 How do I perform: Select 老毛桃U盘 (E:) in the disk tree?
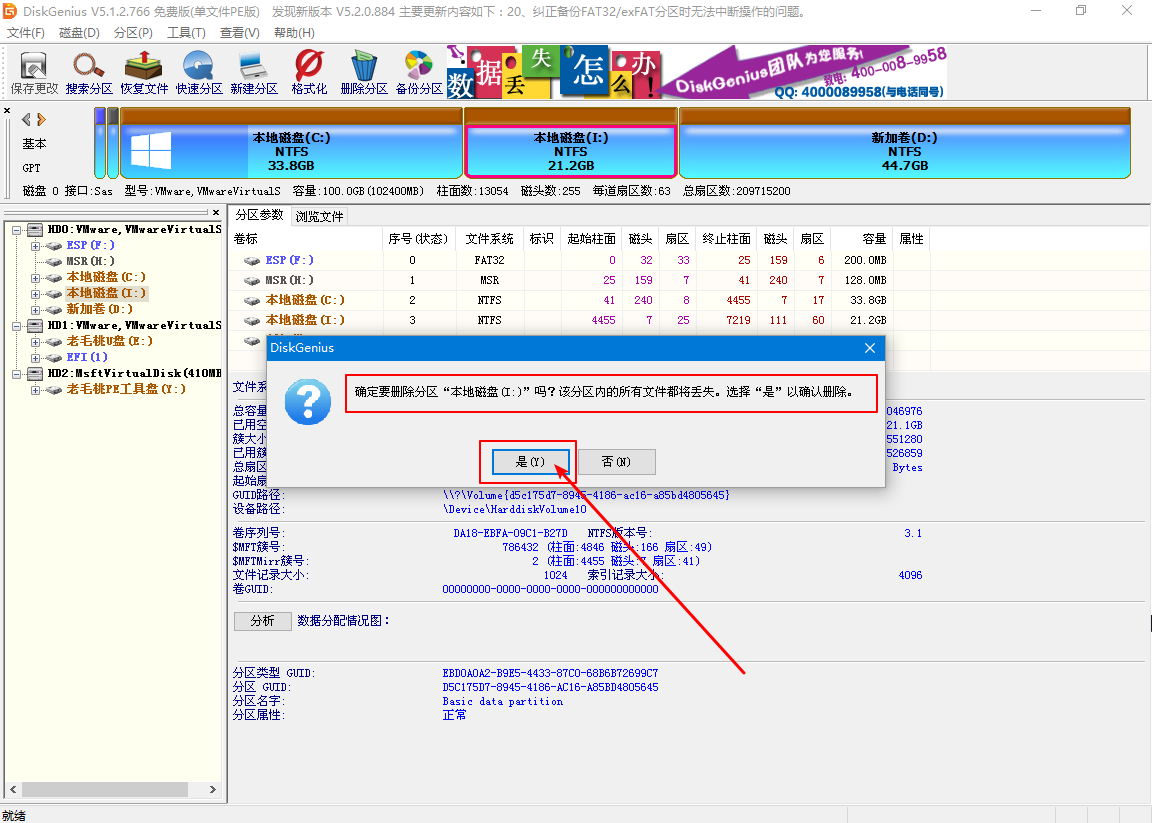(109, 341)
